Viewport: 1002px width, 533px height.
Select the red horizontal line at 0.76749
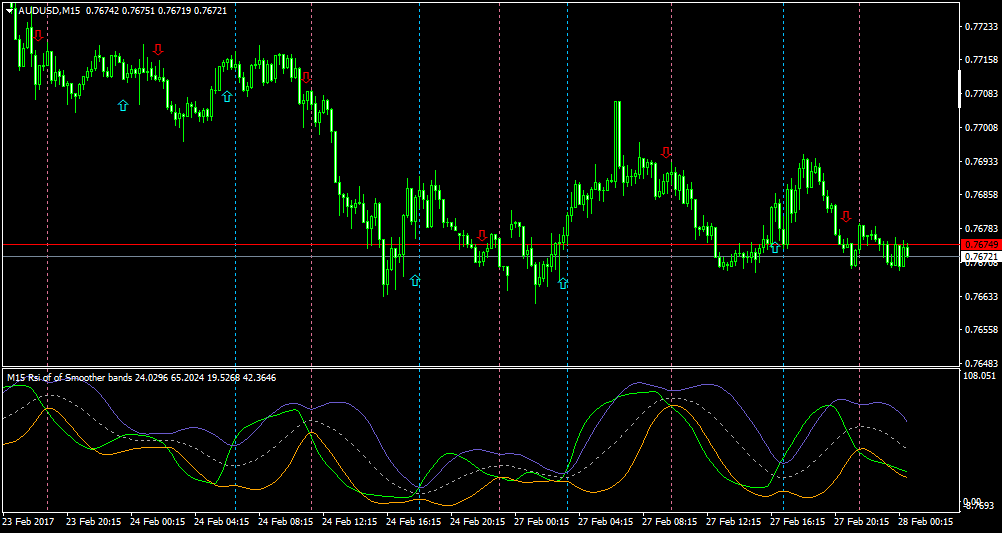[481, 245]
